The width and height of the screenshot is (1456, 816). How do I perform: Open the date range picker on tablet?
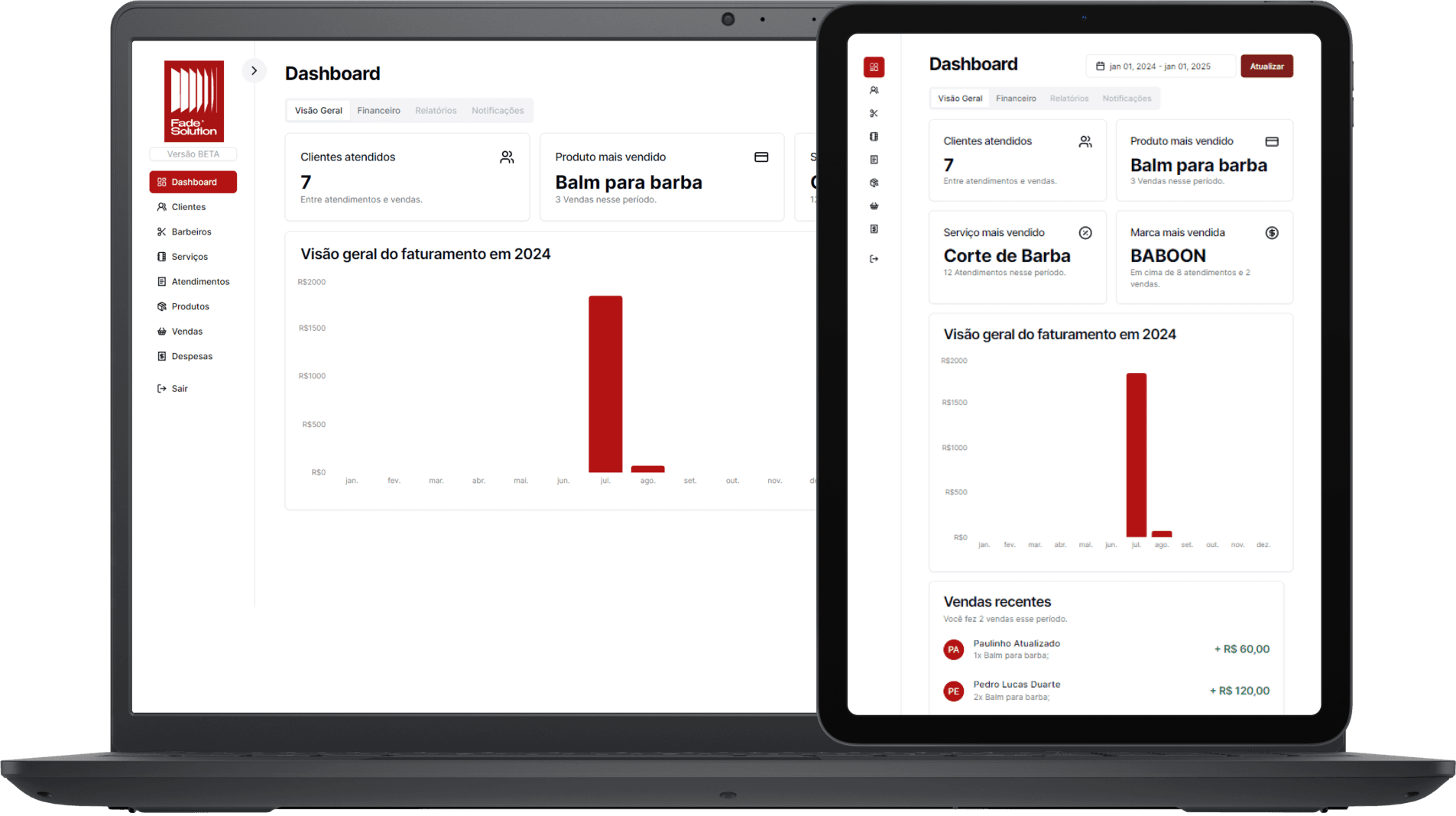[1160, 66]
